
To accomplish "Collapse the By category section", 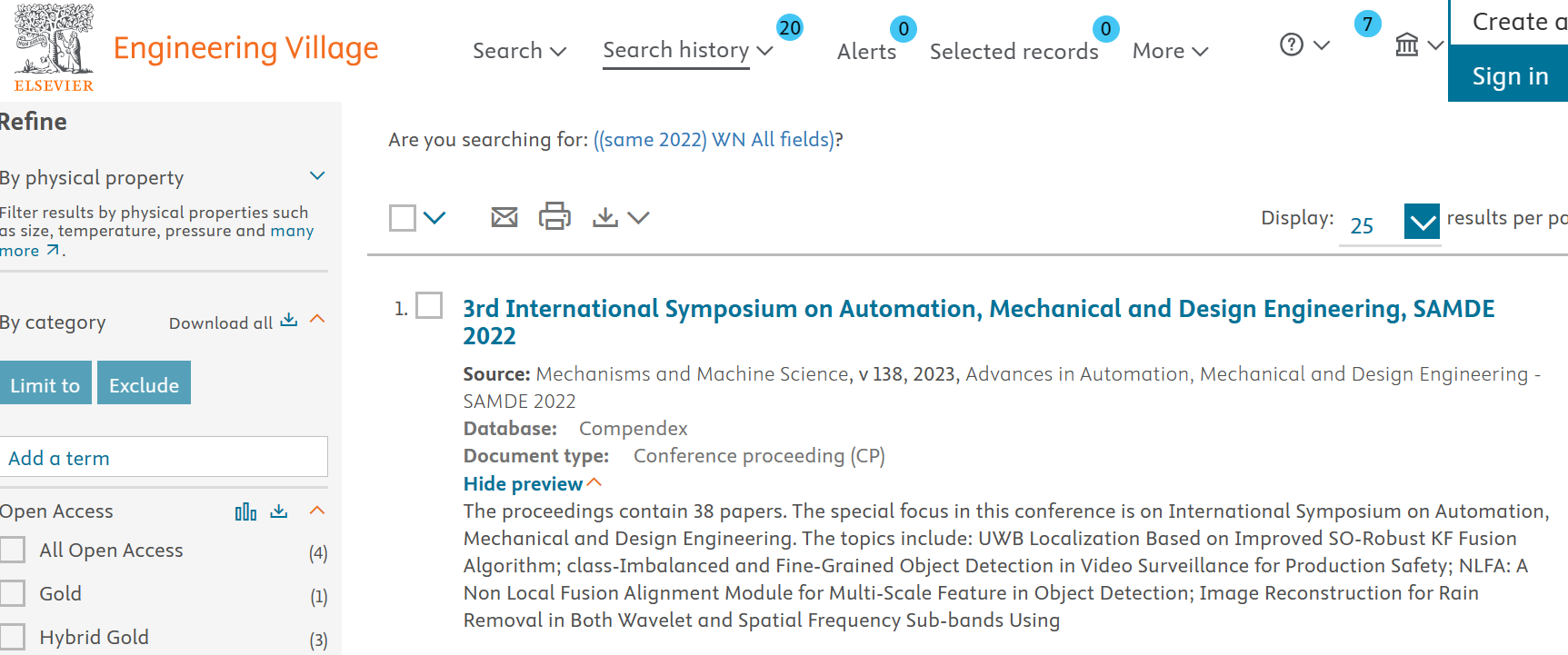I will pos(317,320).
